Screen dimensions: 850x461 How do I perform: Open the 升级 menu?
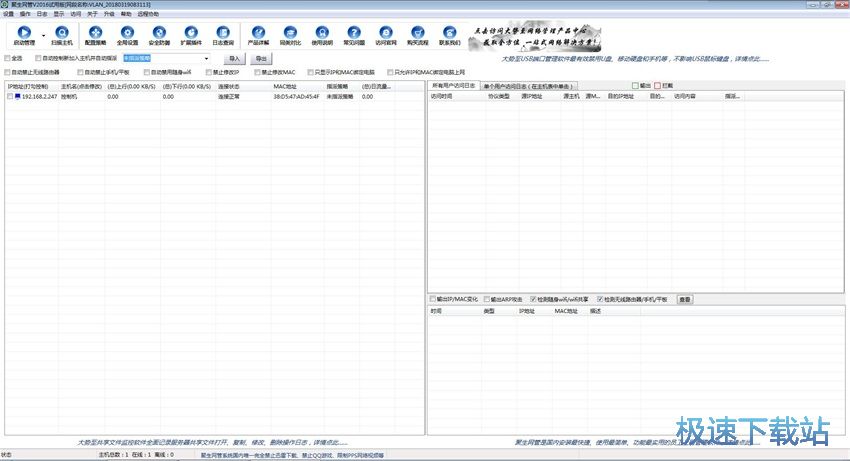click(x=109, y=14)
